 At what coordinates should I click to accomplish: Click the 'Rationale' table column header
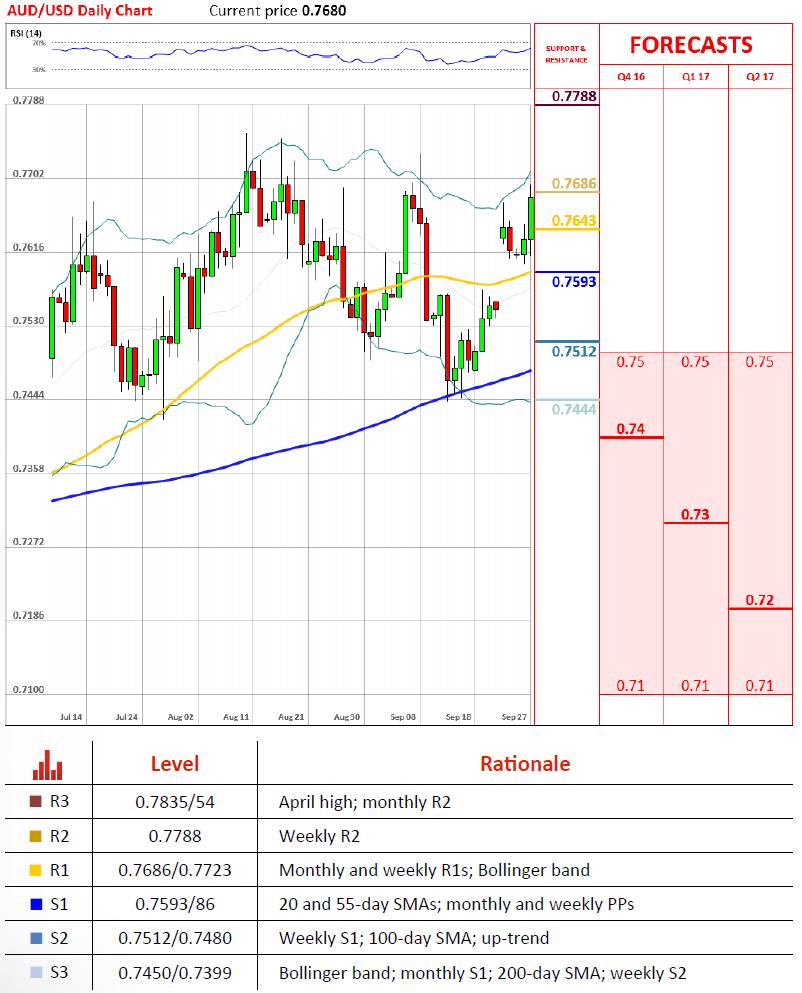pyautogui.click(x=525, y=764)
